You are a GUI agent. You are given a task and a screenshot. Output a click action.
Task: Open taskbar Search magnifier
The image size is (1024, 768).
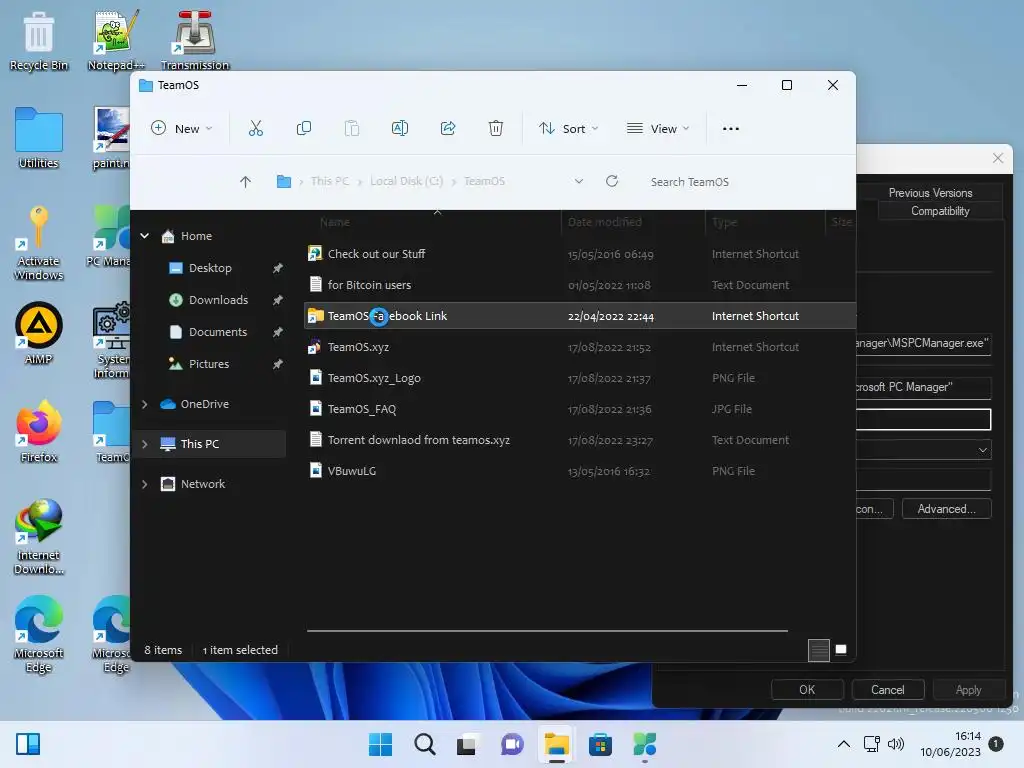(x=424, y=744)
